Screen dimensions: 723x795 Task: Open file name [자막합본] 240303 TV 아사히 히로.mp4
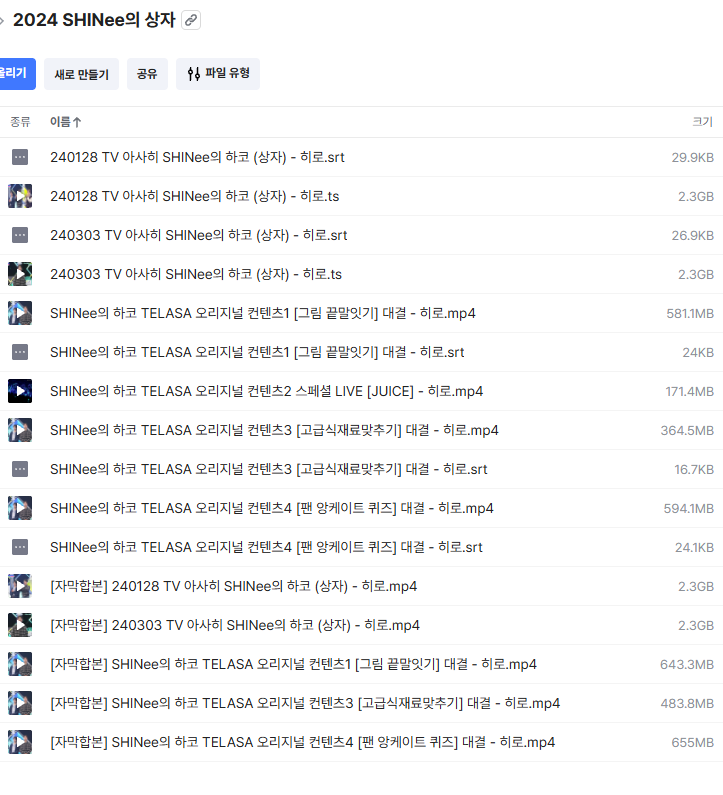click(x=235, y=625)
